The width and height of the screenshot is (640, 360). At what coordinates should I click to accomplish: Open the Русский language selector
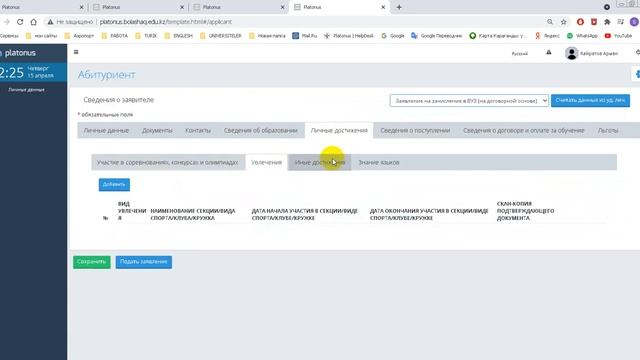pos(520,53)
